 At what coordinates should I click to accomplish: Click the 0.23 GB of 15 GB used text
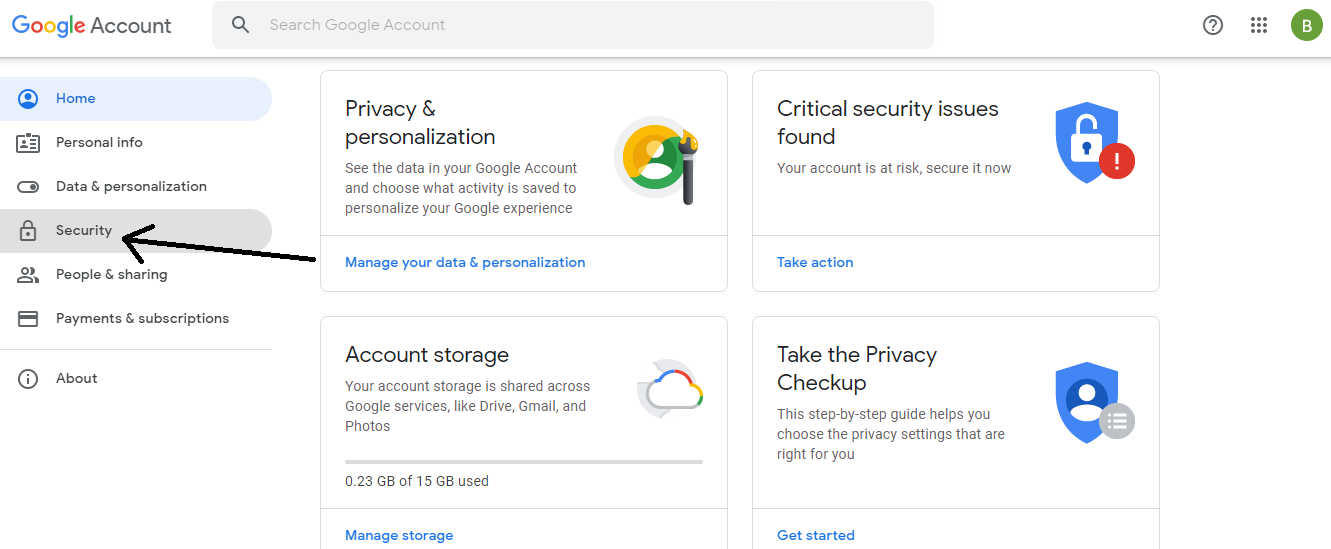(417, 481)
